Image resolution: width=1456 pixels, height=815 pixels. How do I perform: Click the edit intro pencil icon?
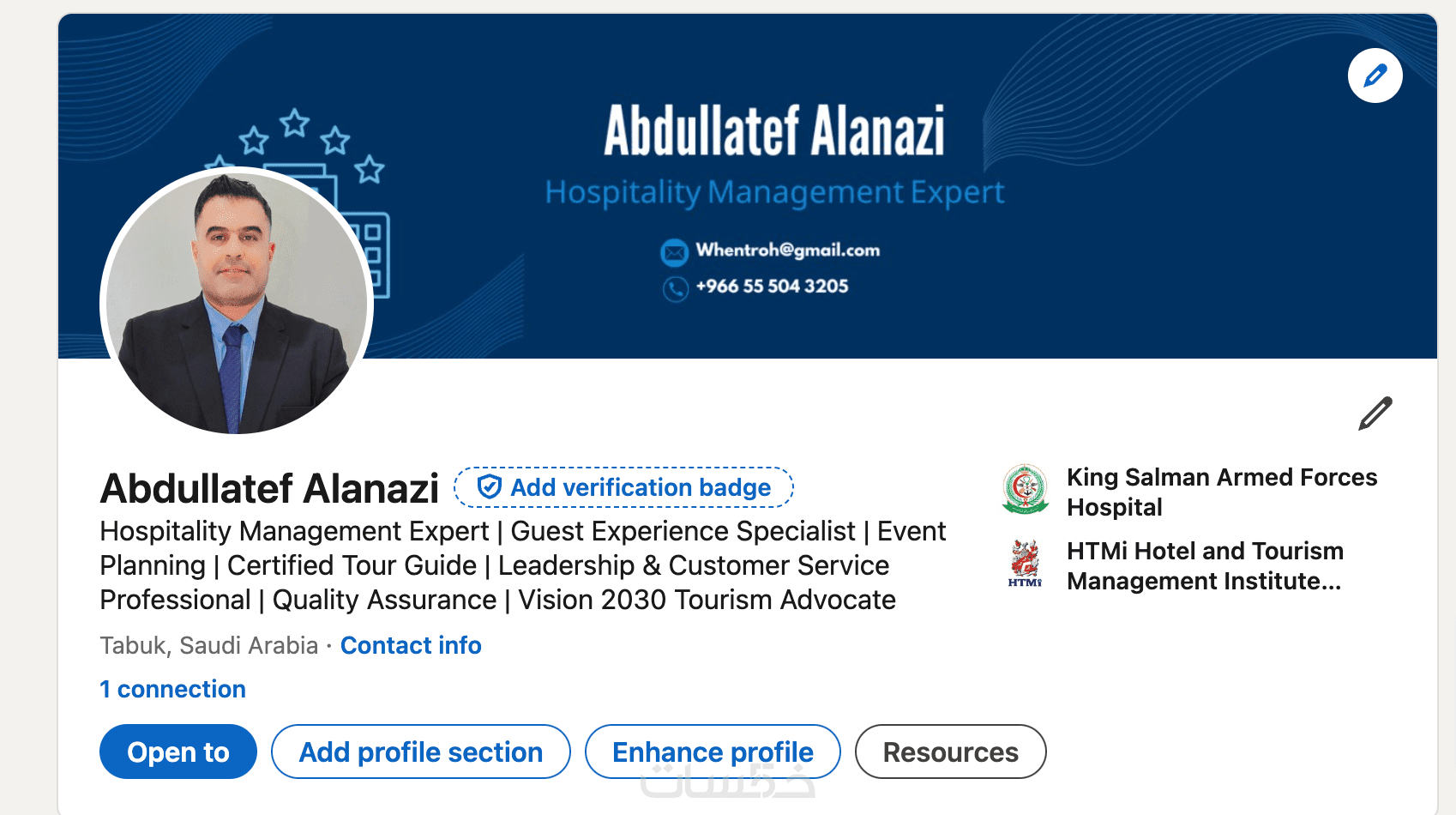tap(1375, 414)
